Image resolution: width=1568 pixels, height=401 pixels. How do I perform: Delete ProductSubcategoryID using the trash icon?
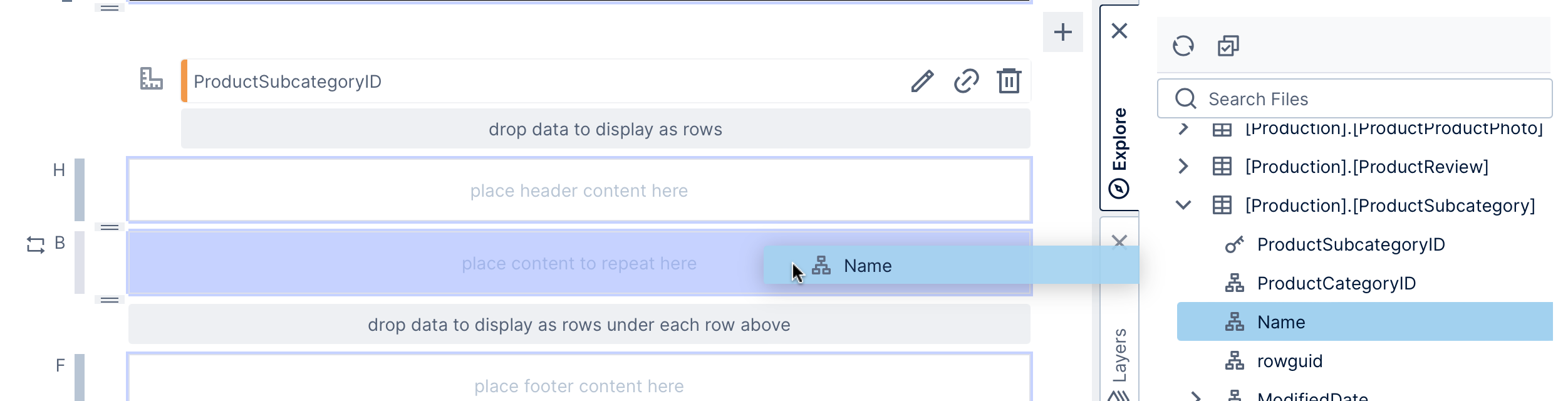[x=1009, y=81]
